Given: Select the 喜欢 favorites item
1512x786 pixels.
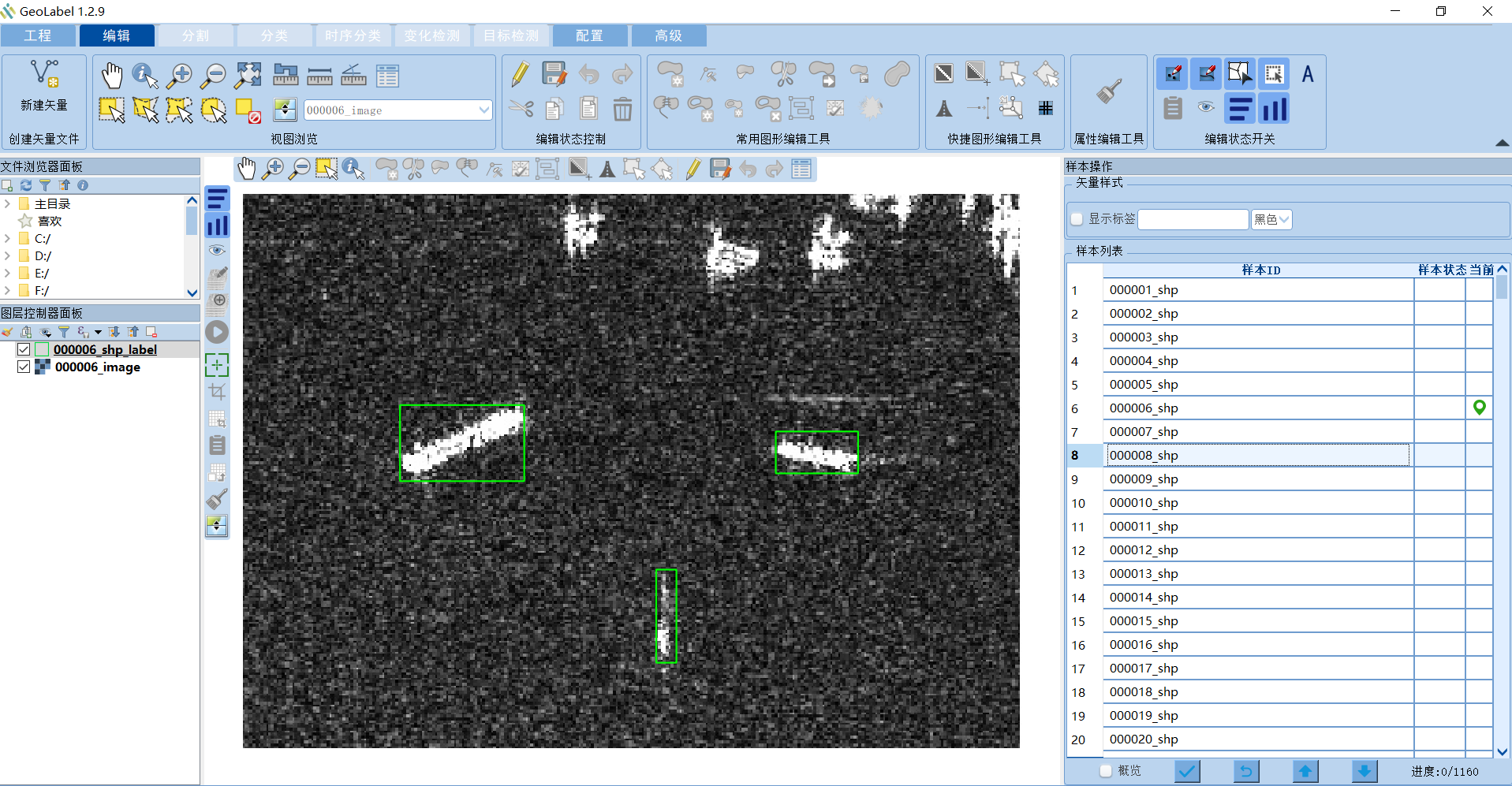Looking at the screenshot, I should pos(50,221).
